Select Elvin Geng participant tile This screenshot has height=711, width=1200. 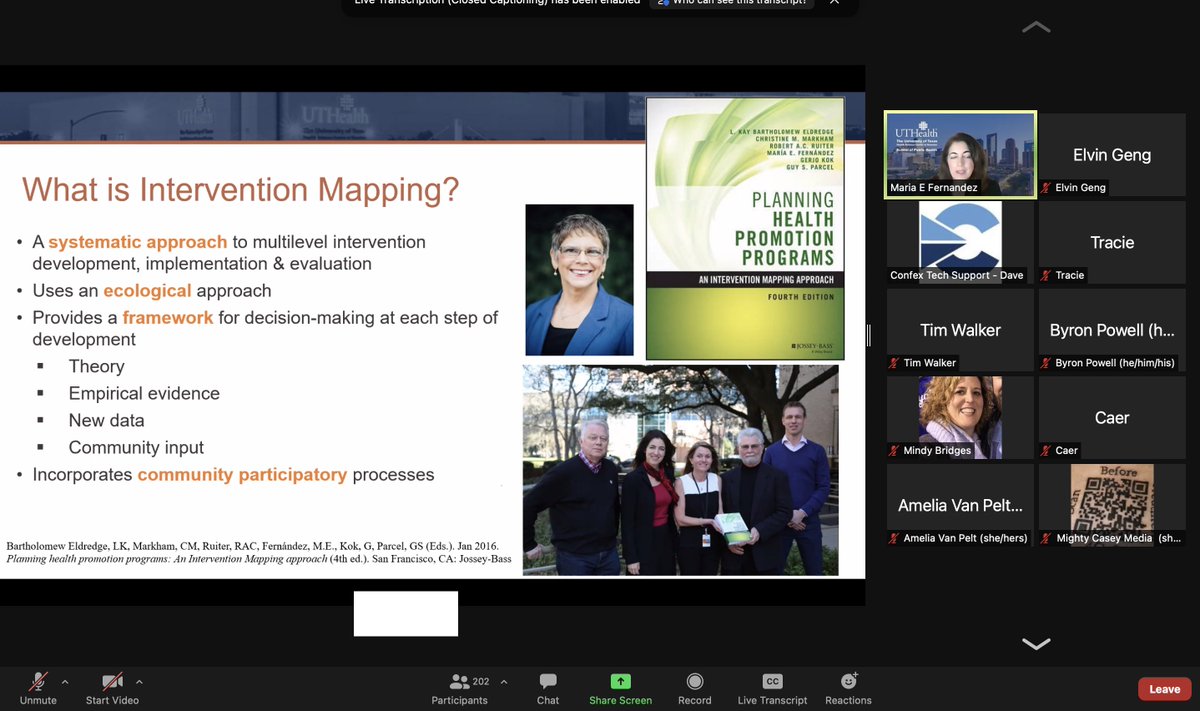point(1112,154)
